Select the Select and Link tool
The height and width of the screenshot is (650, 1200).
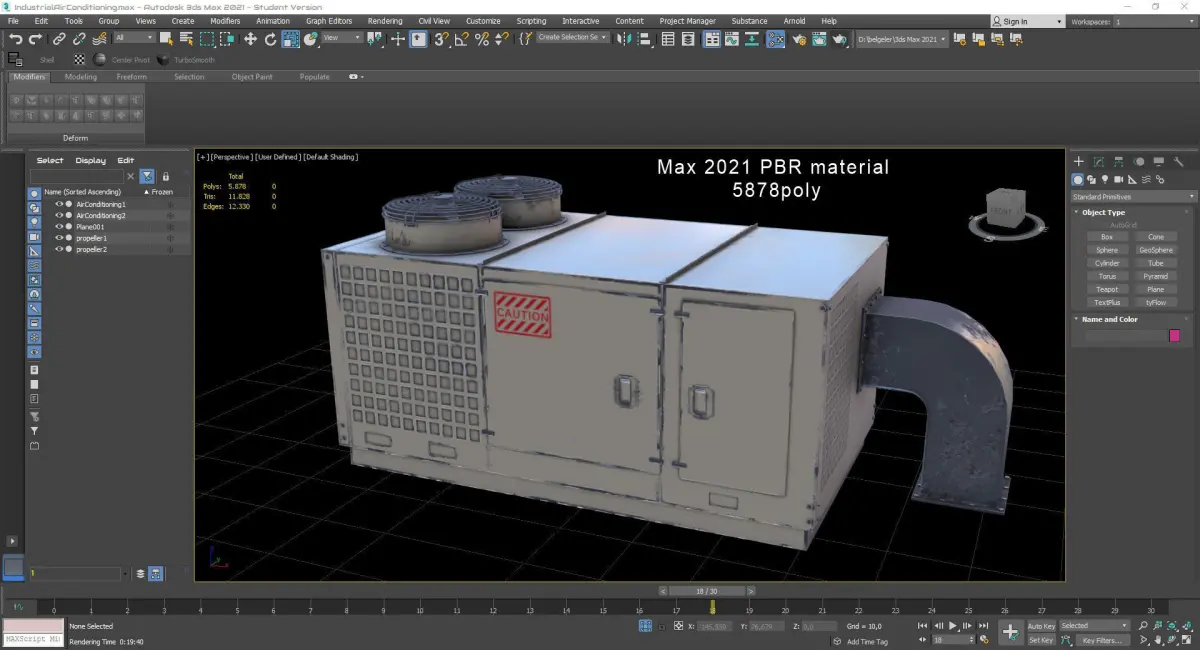point(59,39)
